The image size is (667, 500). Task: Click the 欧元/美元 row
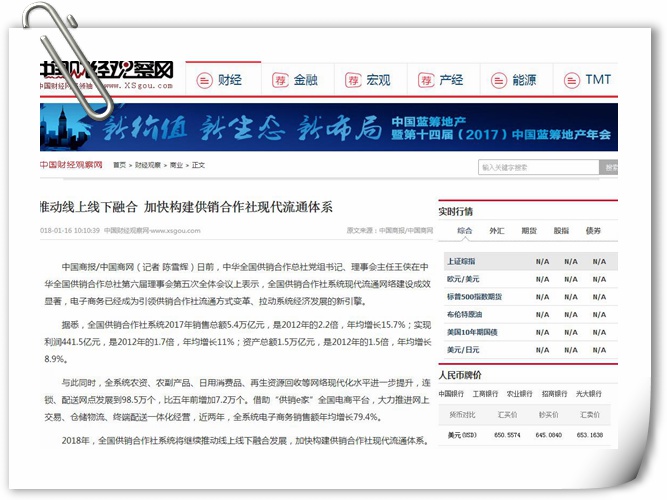coord(530,279)
